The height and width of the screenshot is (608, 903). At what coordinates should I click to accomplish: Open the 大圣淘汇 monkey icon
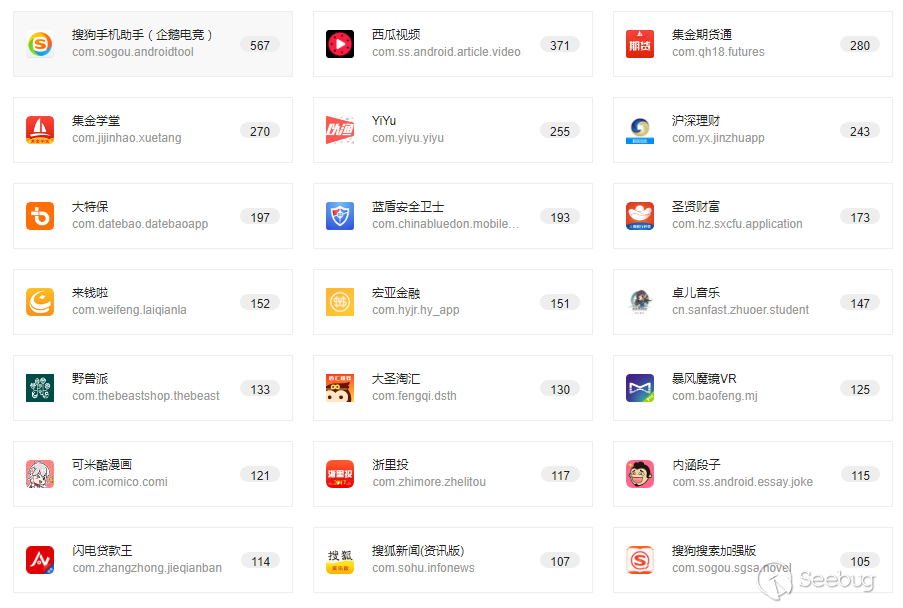[340, 388]
